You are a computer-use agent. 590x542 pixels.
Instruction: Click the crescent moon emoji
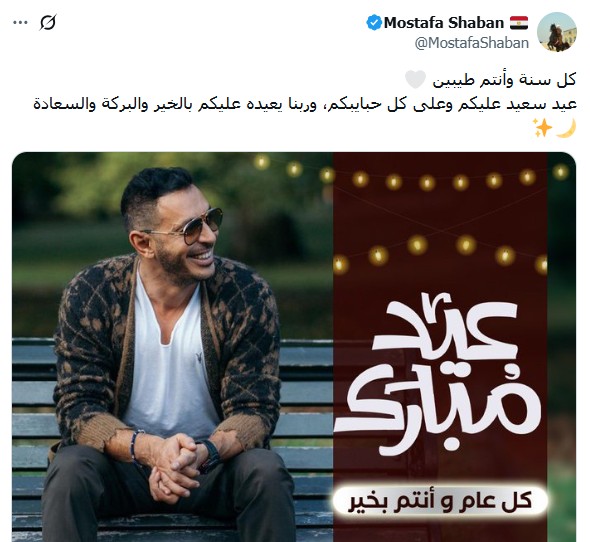pyautogui.click(x=566, y=128)
